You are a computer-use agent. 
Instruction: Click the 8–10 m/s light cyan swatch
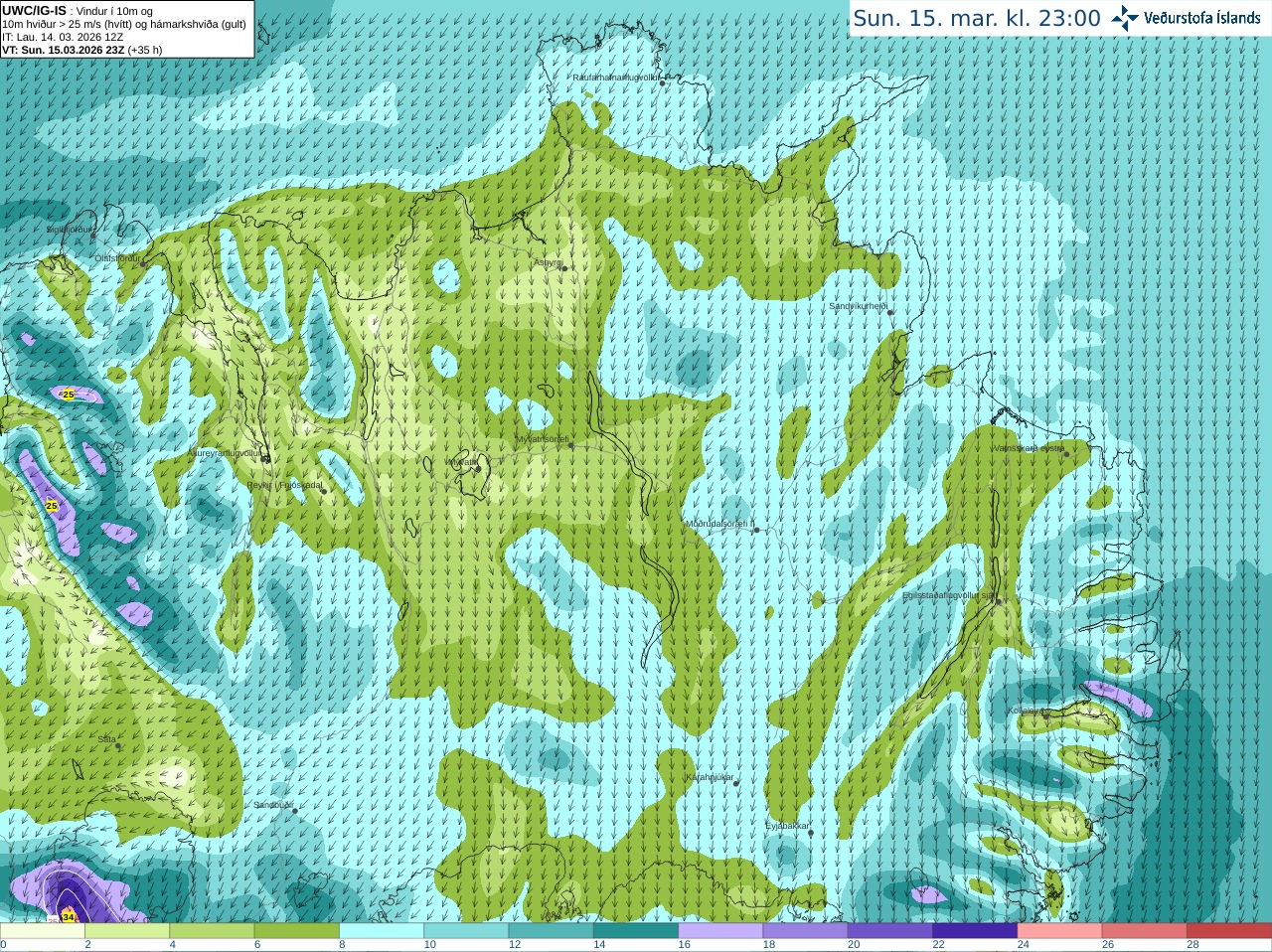(x=382, y=931)
